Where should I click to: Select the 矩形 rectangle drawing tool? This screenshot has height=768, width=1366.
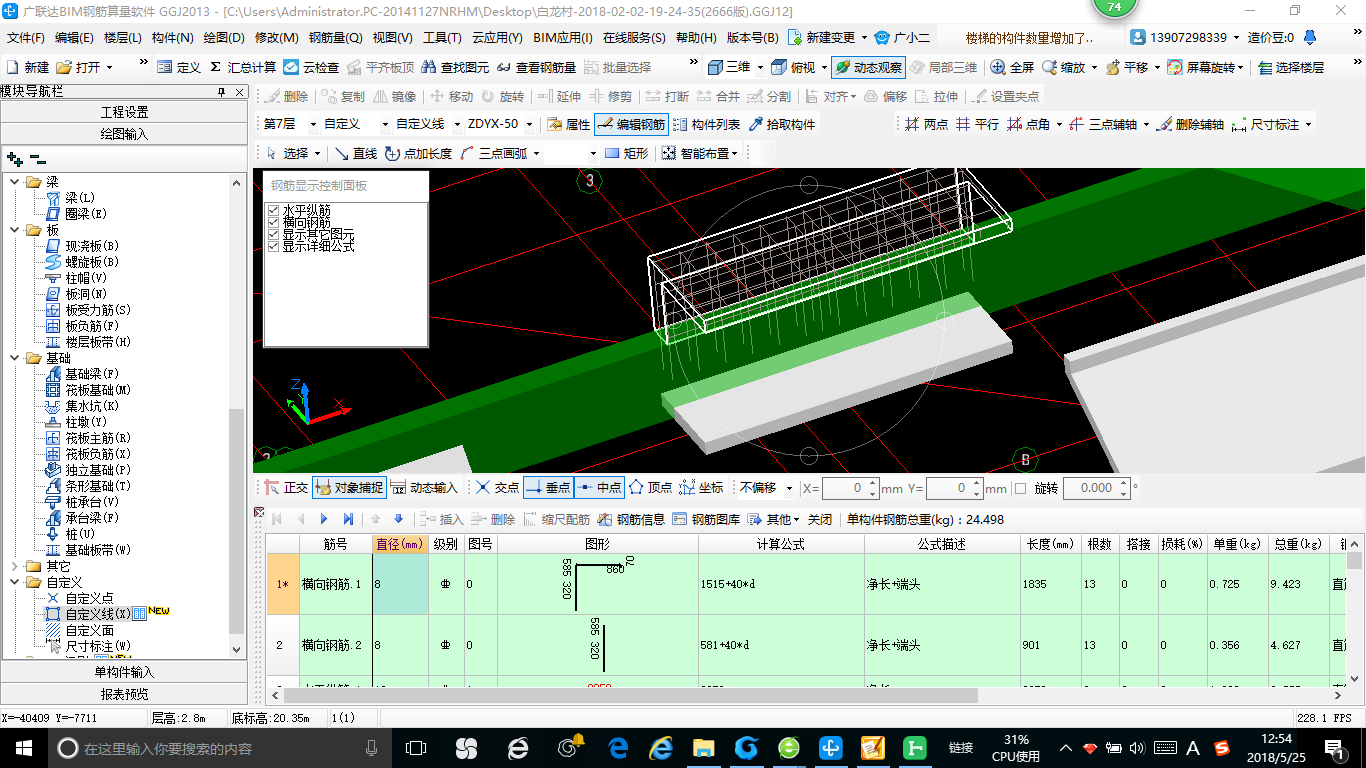pos(627,153)
